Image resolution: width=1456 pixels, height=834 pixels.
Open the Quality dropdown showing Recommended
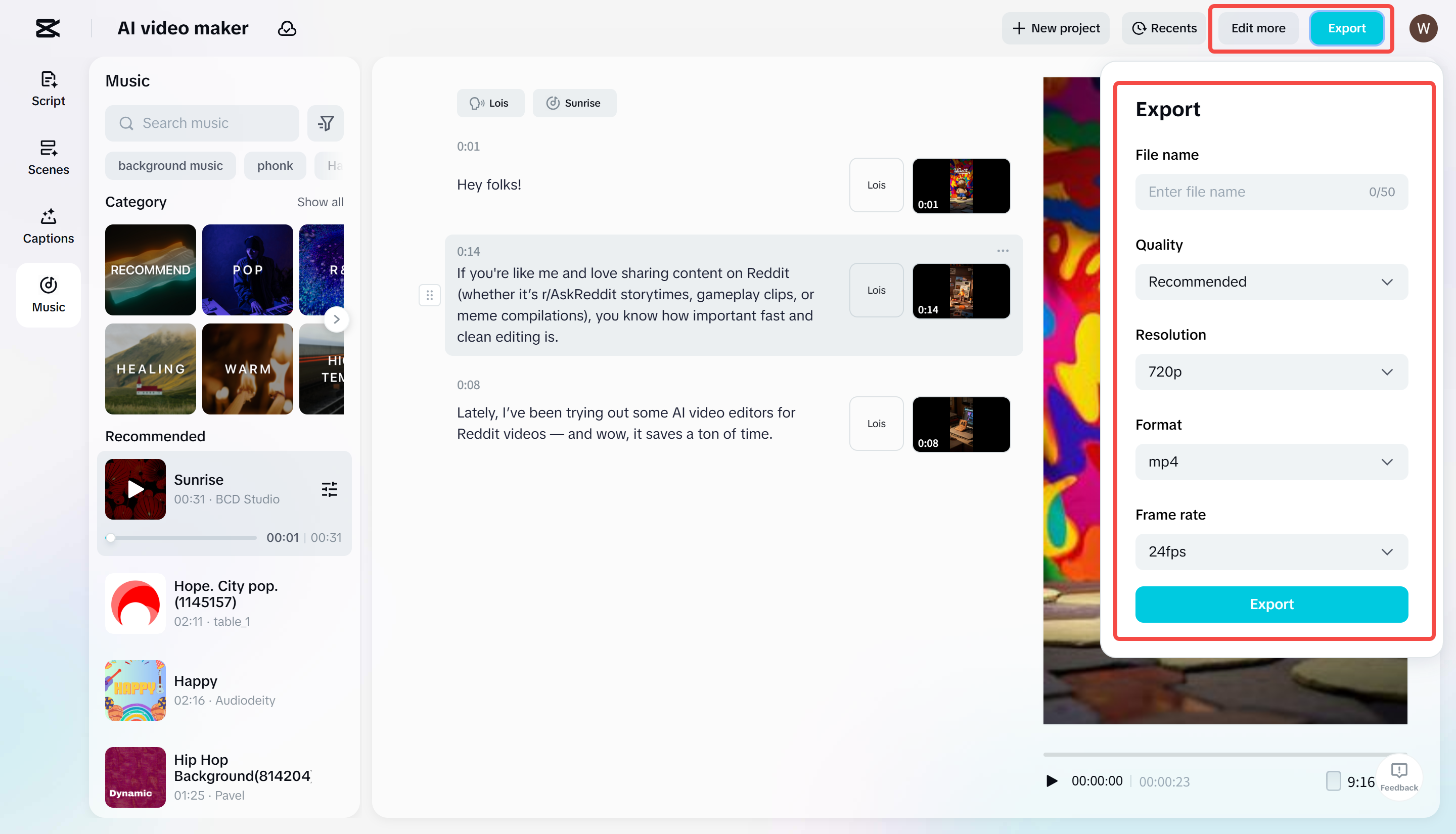point(1271,282)
